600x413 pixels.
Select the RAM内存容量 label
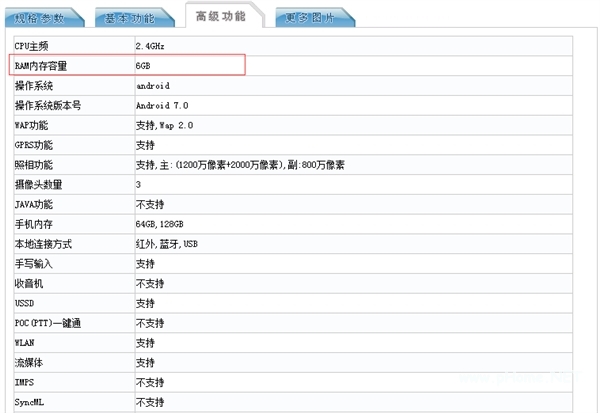coord(41,66)
